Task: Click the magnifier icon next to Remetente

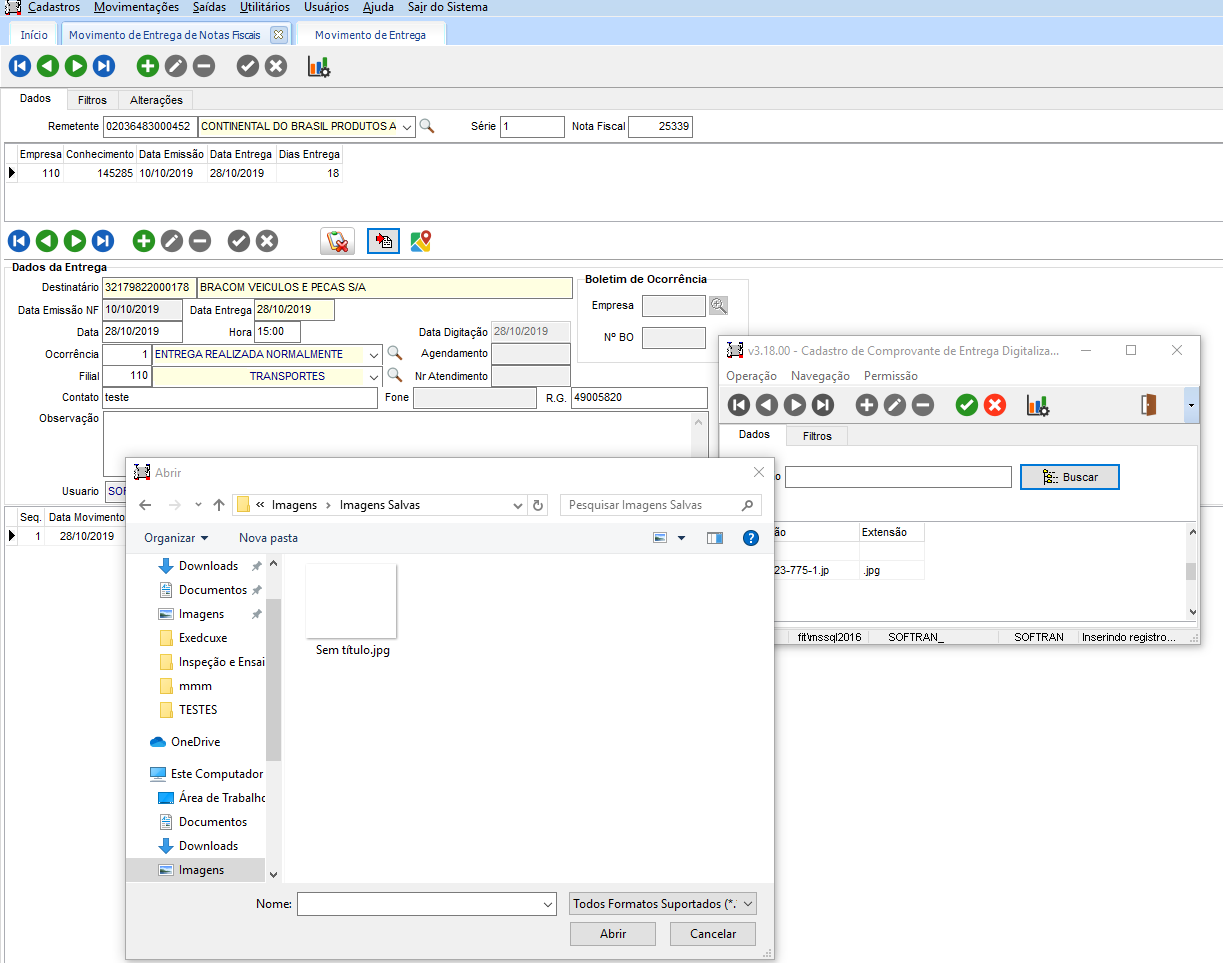Action: [x=427, y=127]
